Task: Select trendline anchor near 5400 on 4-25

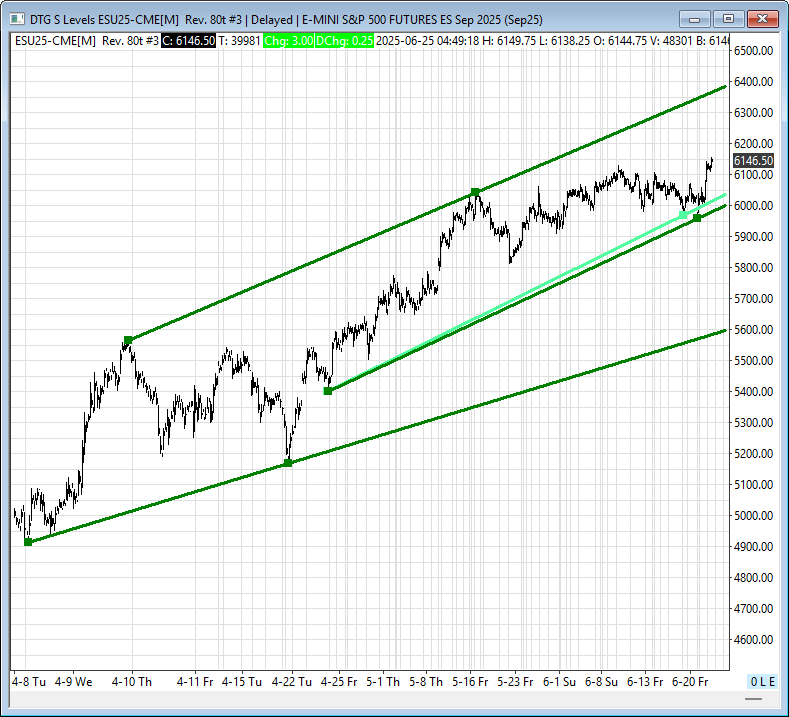Action: (x=328, y=391)
